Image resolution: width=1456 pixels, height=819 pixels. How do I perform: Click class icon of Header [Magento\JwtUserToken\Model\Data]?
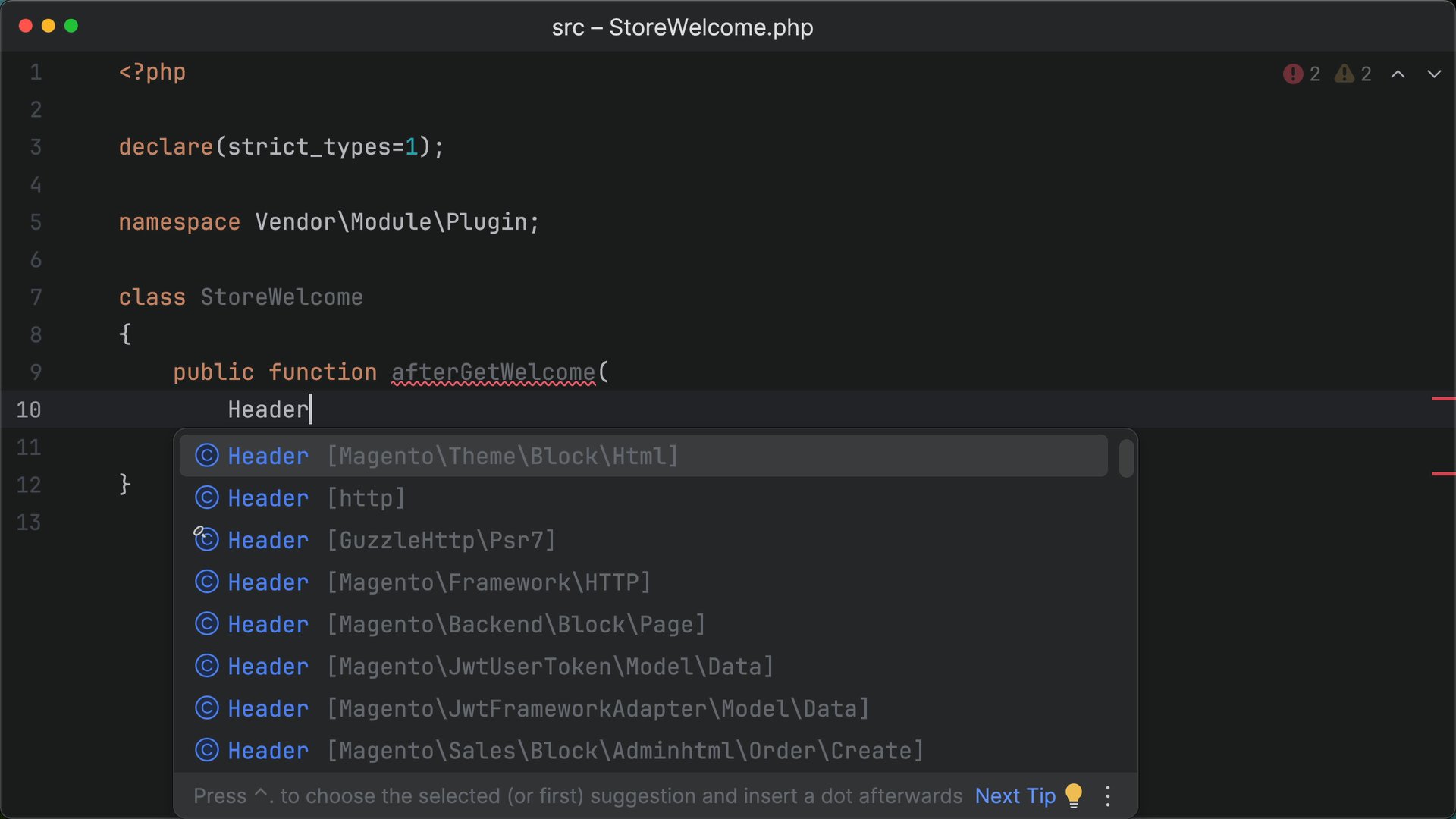pos(206,666)
